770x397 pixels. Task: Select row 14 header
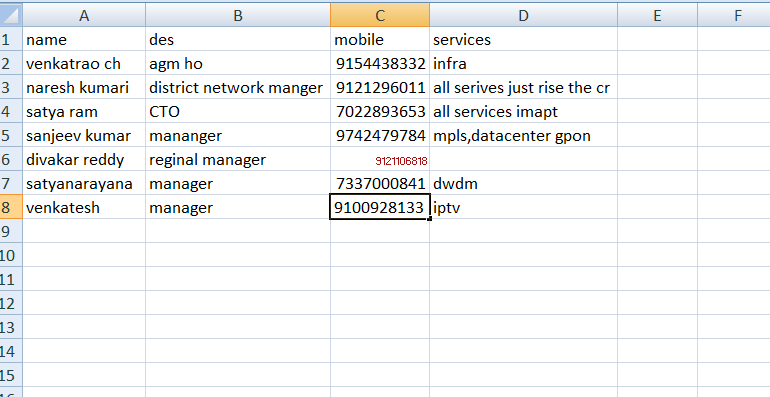(x=11, y=351)
